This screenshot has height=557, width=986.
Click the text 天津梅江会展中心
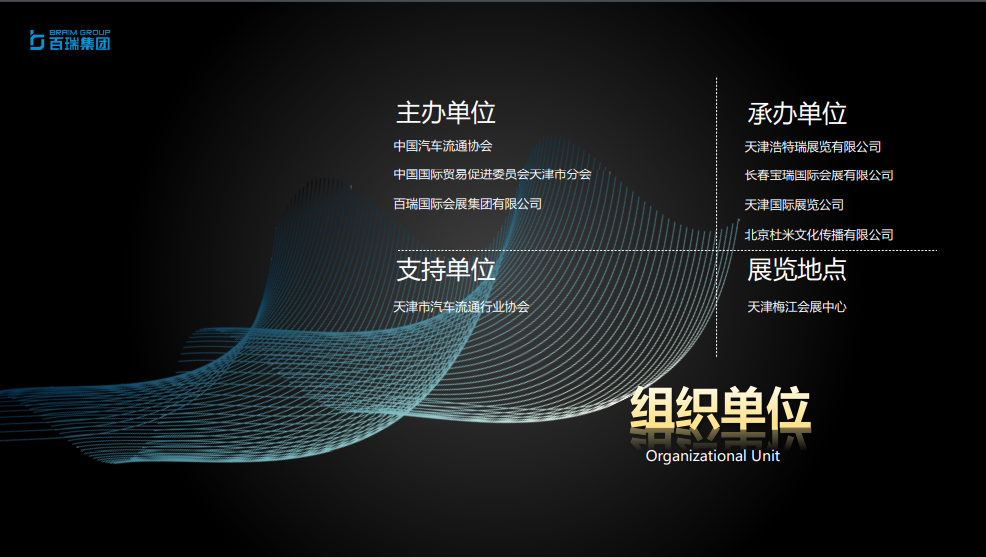tap(797, 307)
